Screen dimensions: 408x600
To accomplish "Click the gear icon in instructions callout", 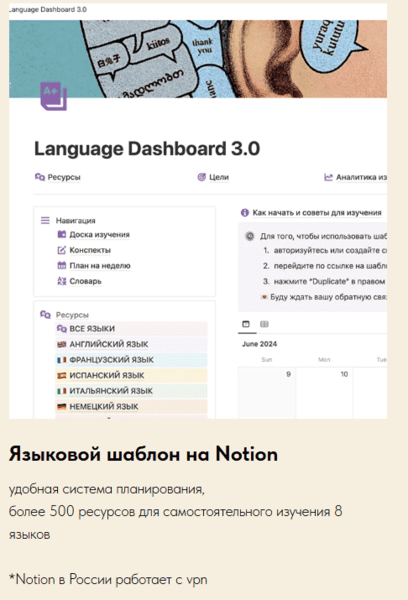I will 250,236.
